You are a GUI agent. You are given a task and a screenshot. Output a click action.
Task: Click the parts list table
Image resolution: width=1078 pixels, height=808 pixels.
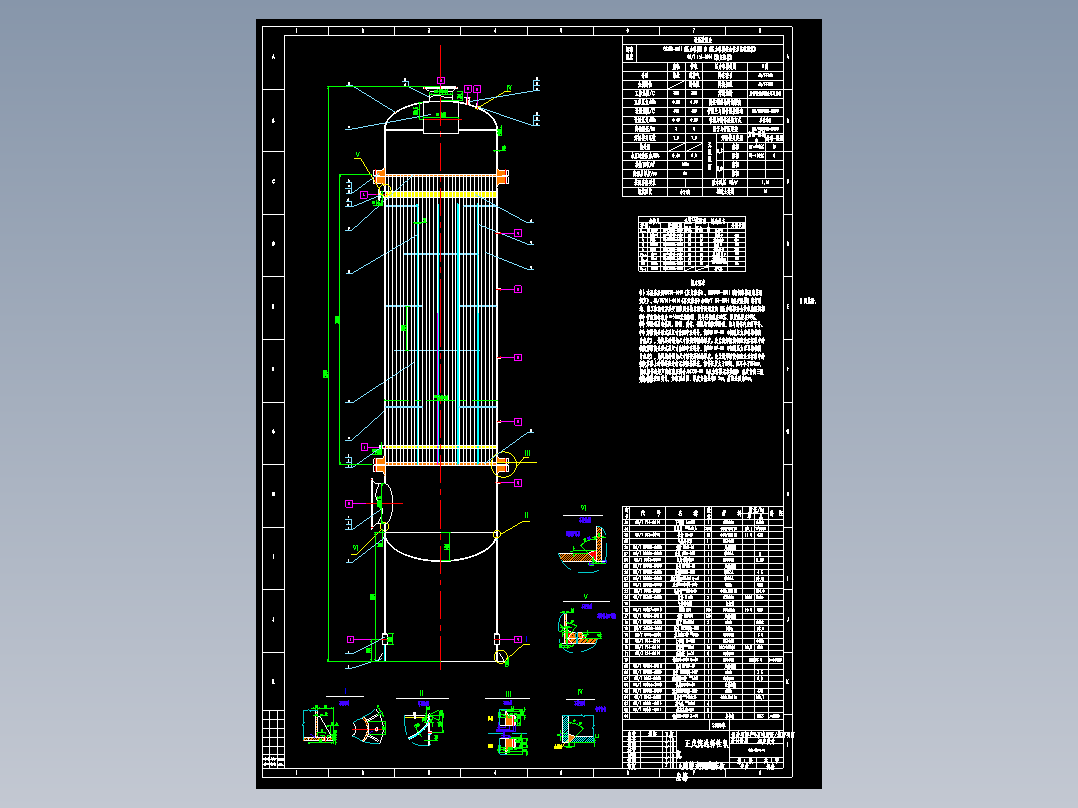(x=703, y=611)
